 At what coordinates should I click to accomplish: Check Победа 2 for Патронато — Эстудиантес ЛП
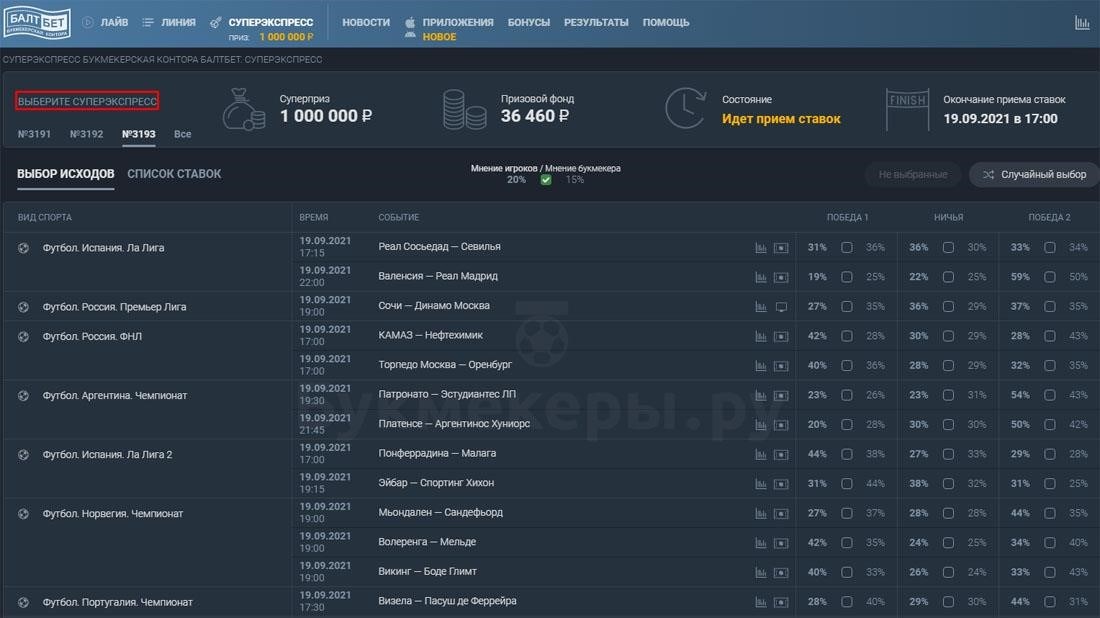[x=1049, y=395]
